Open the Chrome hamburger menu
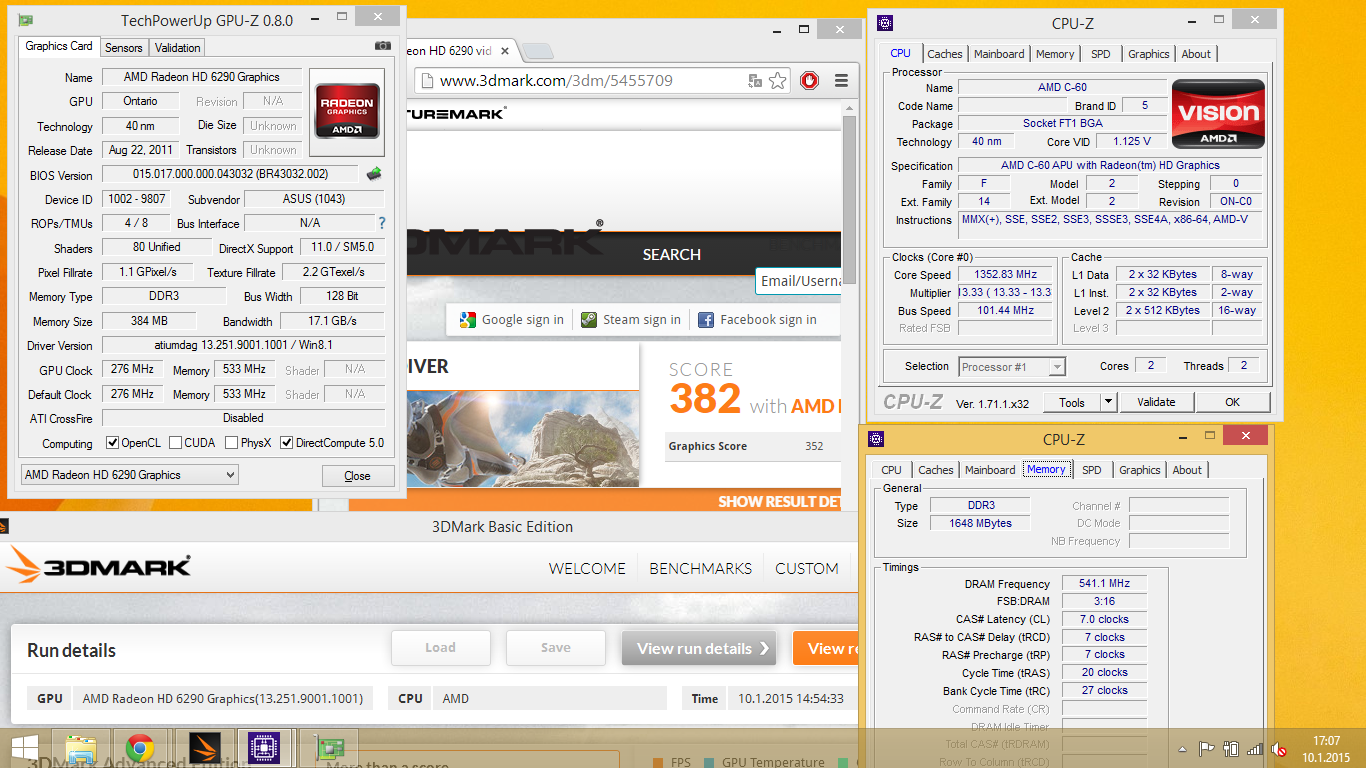 point(841,81)
